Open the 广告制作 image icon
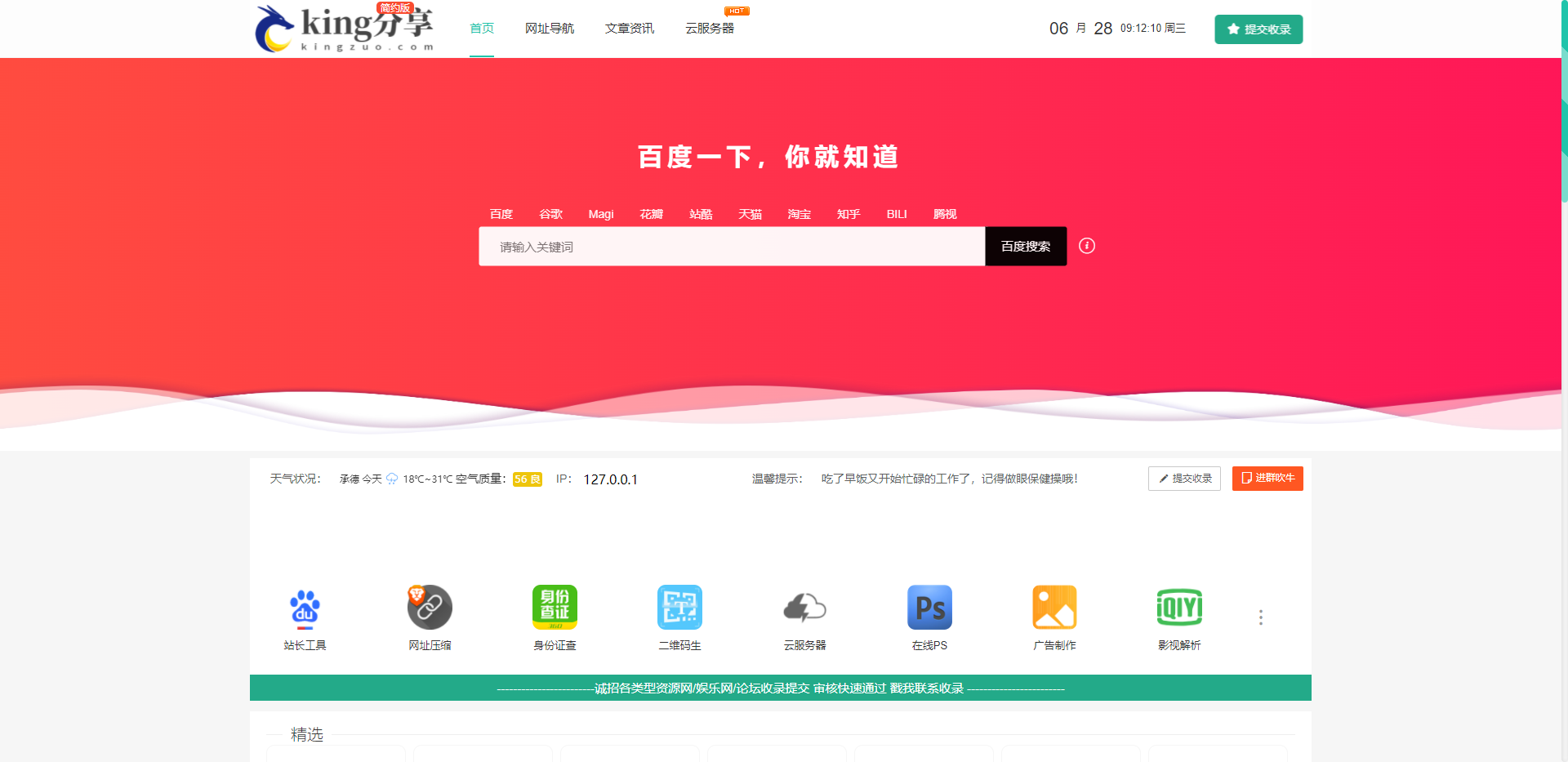Screen dimensions: 1568x762 (x=1054, y=608)
